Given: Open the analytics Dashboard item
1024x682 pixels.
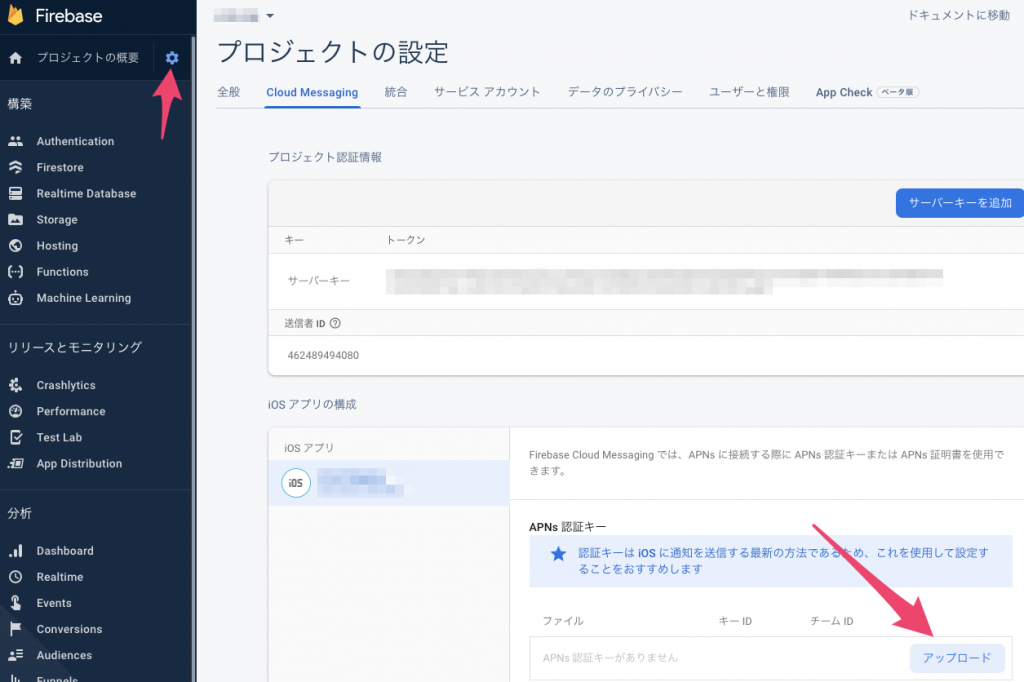Looking at the screenshot, I should [65, 551].
